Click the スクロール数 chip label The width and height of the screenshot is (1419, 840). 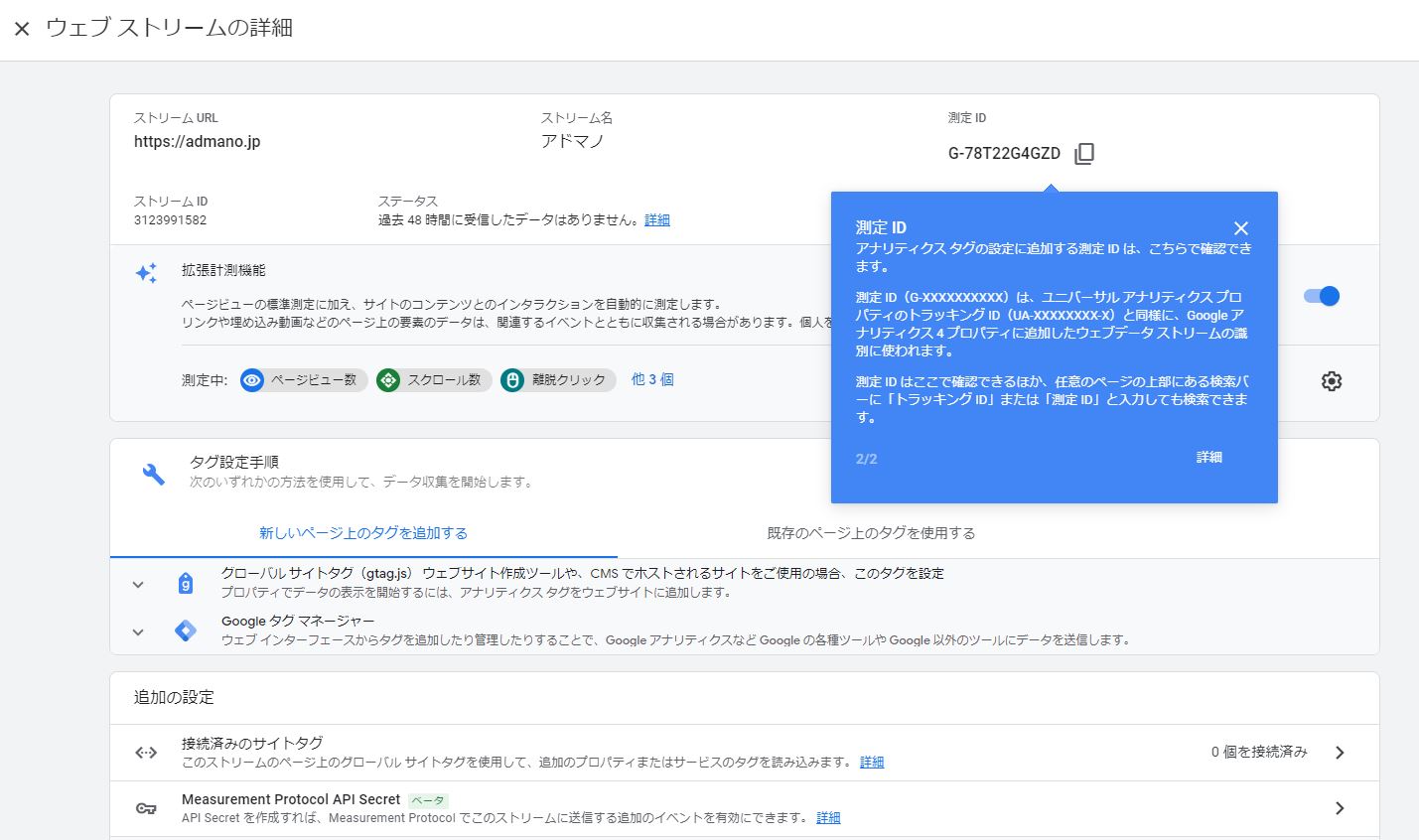pos(444,380)
